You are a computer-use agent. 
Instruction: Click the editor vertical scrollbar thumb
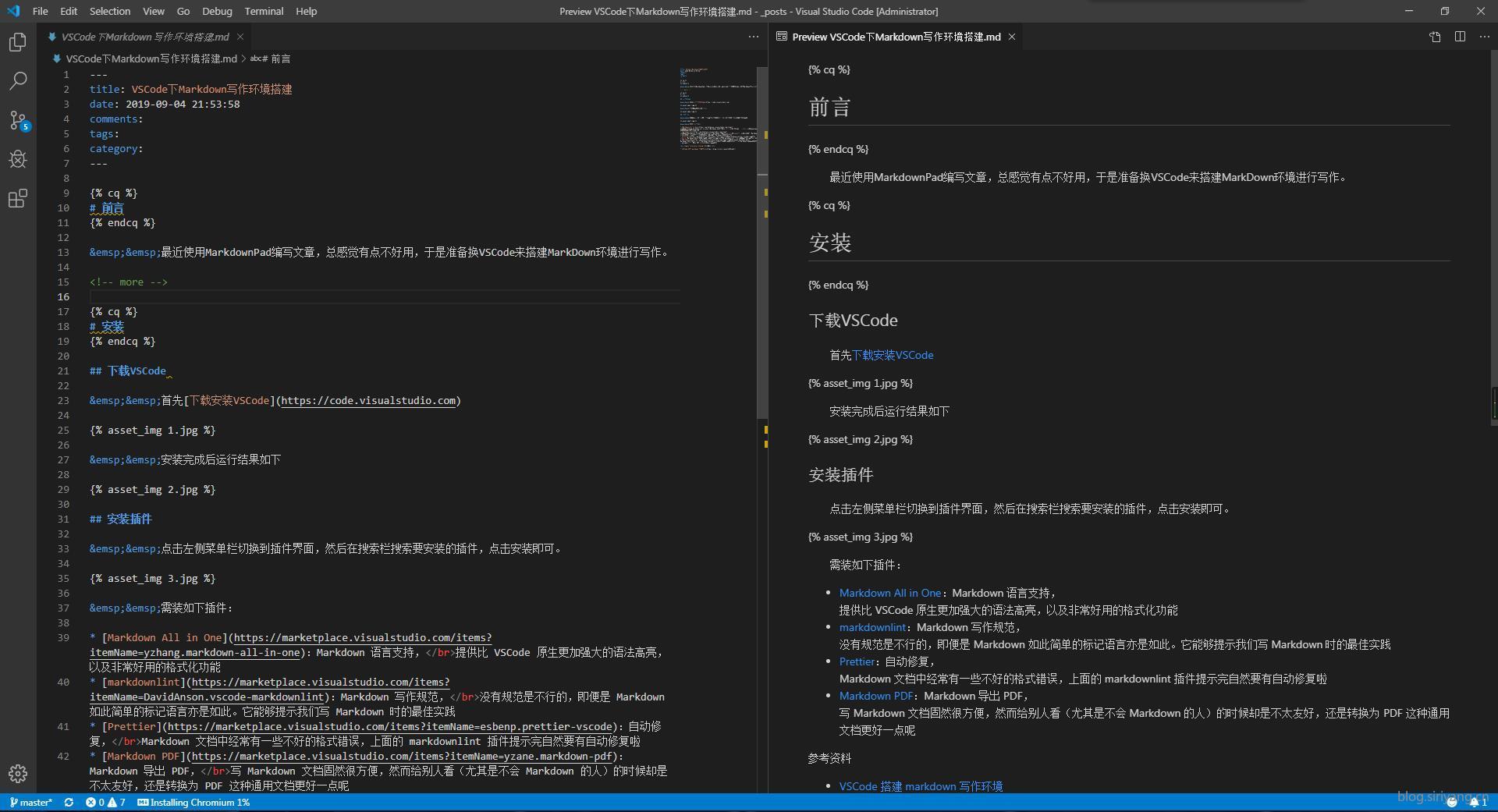[762, 296]
